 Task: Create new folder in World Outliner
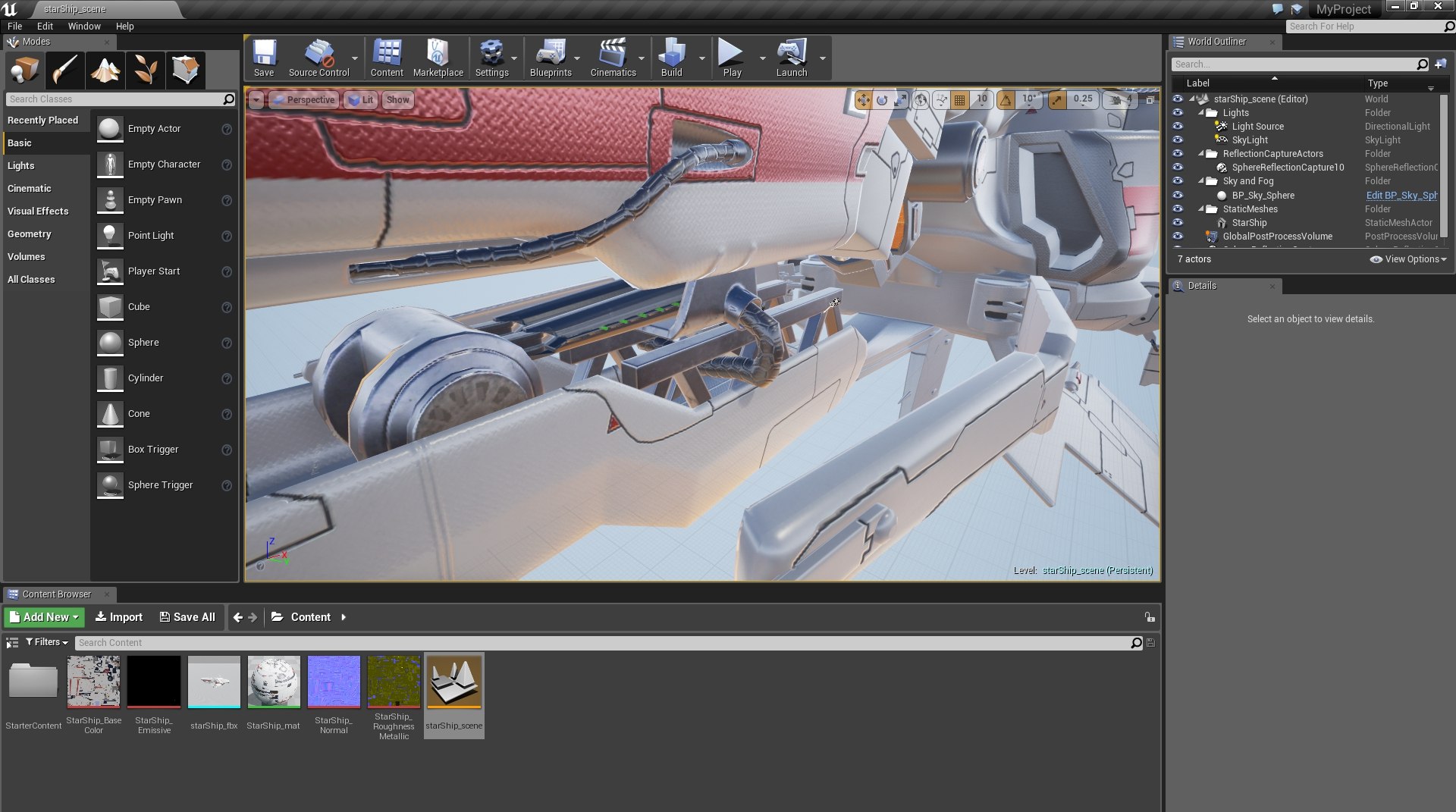[1441, 64]
